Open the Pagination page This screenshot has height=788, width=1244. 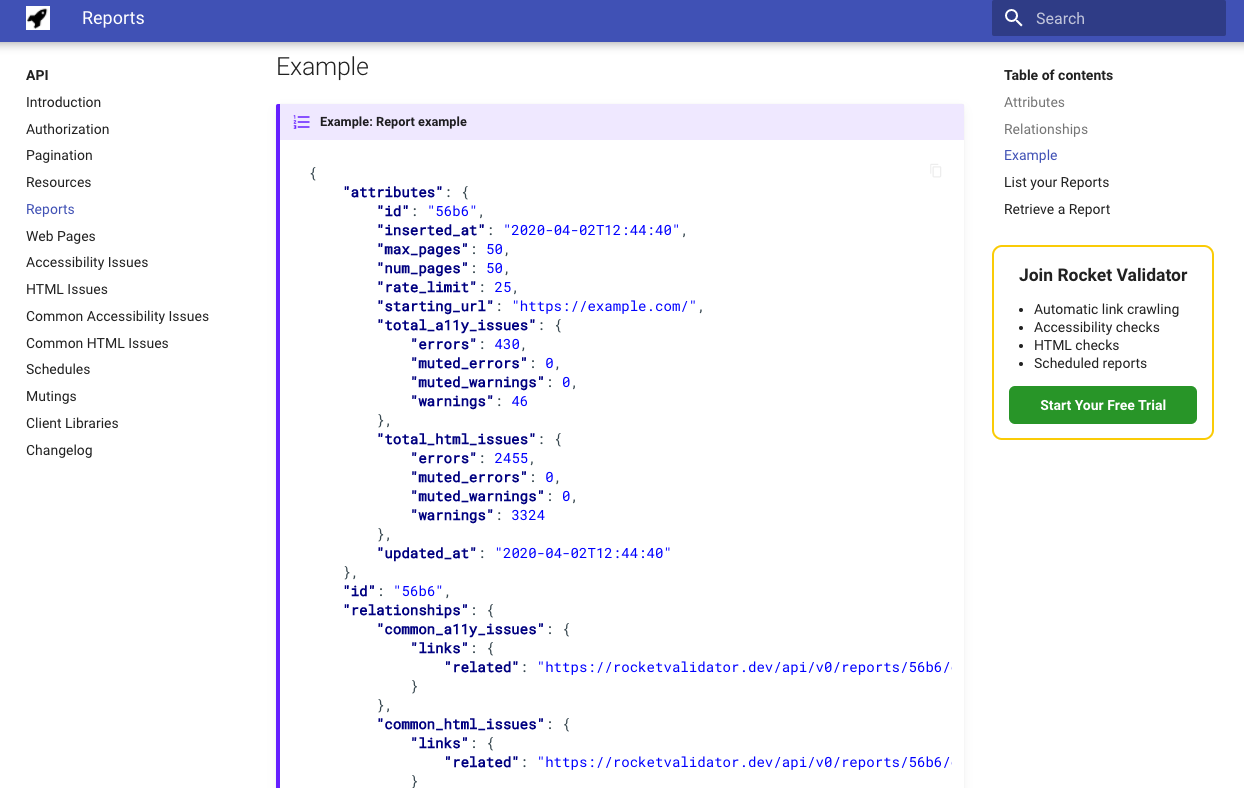(x=59, y=155)
